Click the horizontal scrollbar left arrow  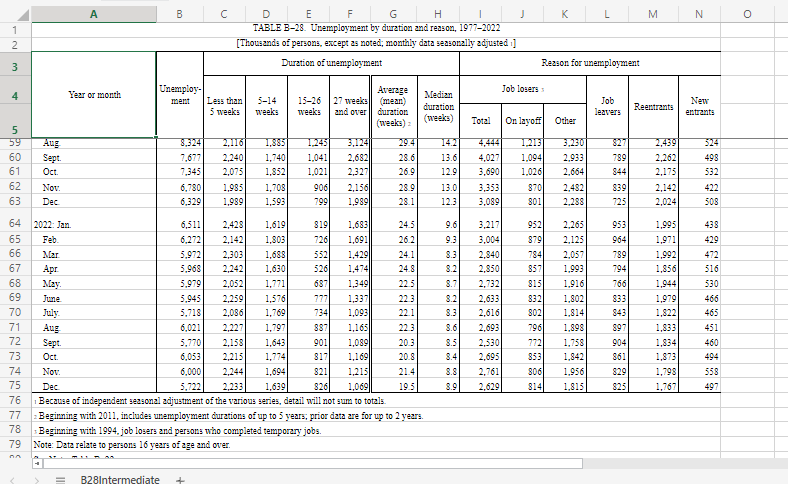click(x=37, y=463)
